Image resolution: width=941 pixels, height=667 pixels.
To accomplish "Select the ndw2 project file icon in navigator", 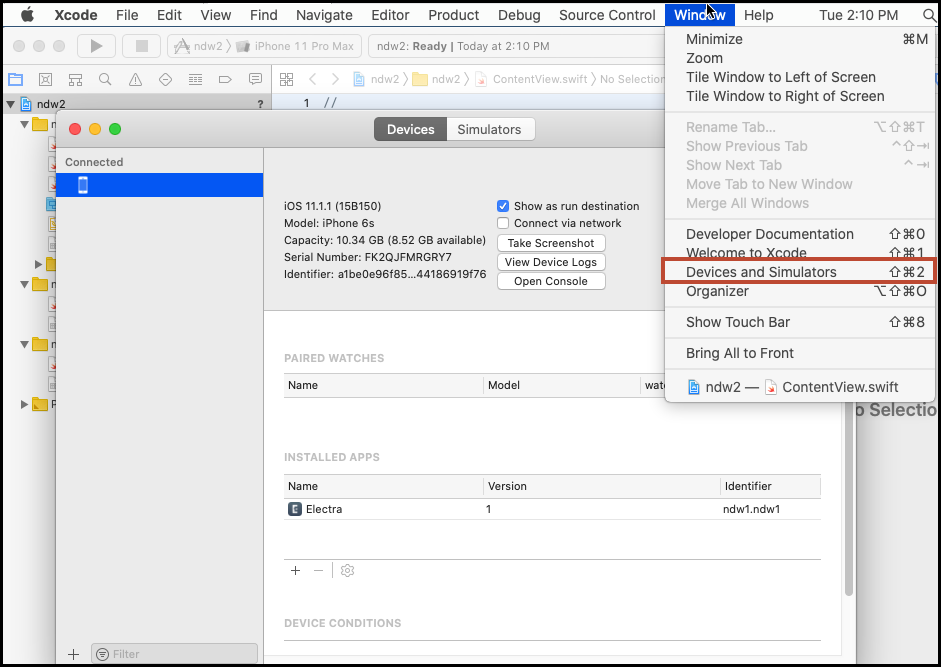I will pos(26,104).
